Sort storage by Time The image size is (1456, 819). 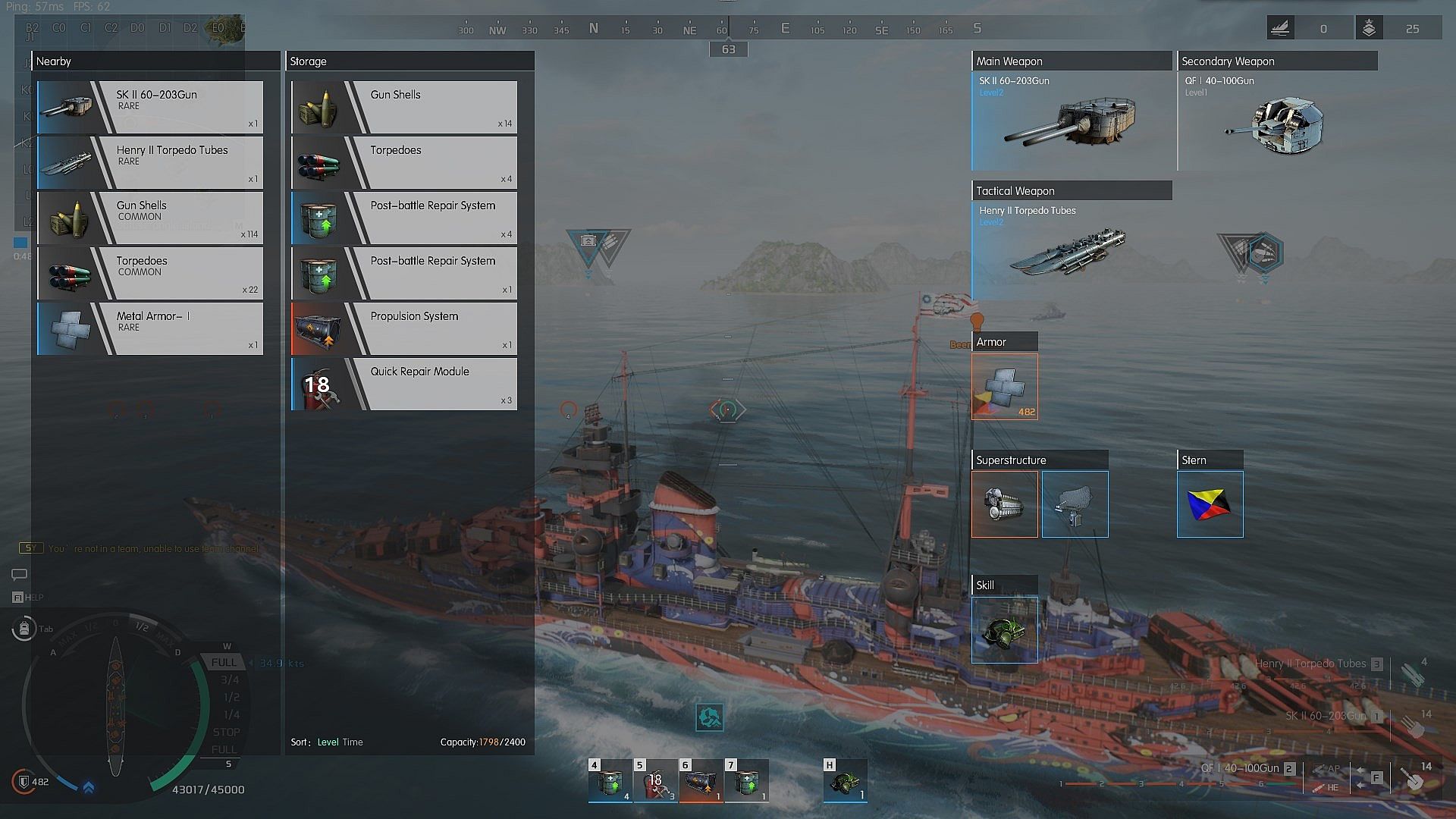point(353,742)
